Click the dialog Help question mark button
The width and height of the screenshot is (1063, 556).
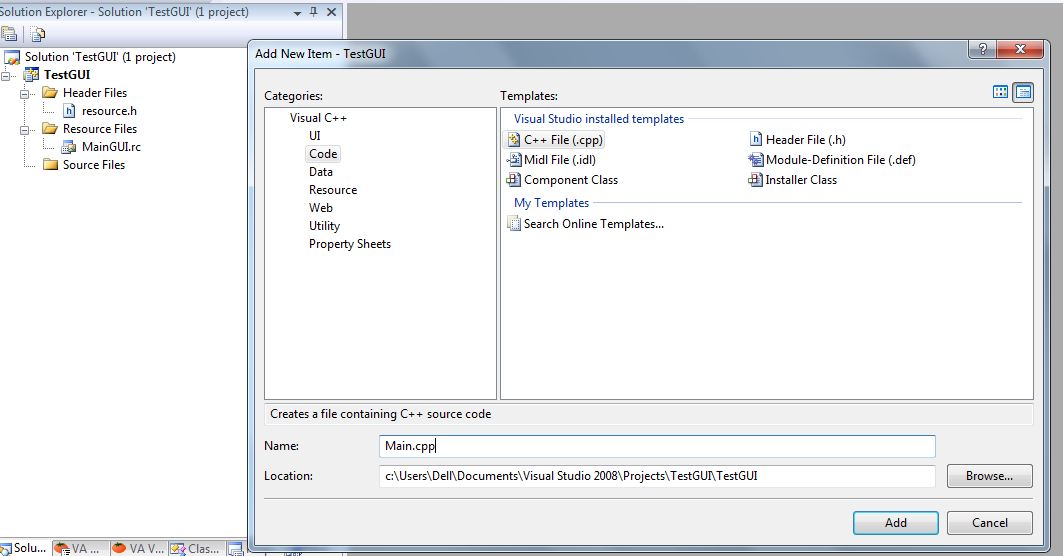point(982,49)
